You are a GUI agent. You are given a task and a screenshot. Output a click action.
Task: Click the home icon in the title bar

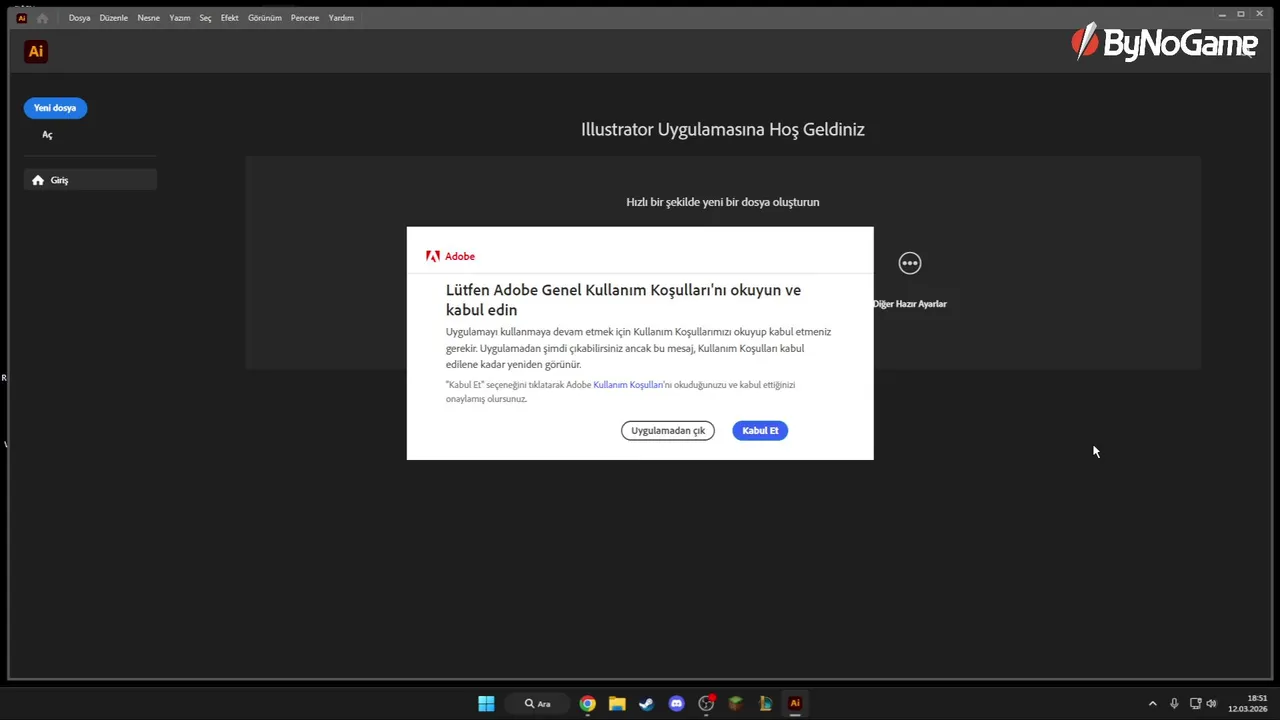click(x=42, y=18)
